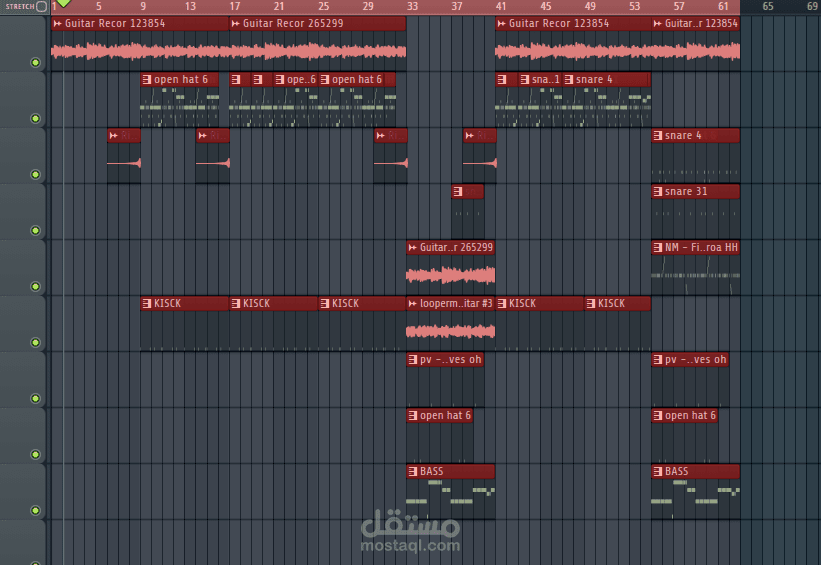The width and height of the screenshot is (821, 565).
Task: Click the Ri.. audio clip icon near bar 14
Action: [x=203, y=136]
